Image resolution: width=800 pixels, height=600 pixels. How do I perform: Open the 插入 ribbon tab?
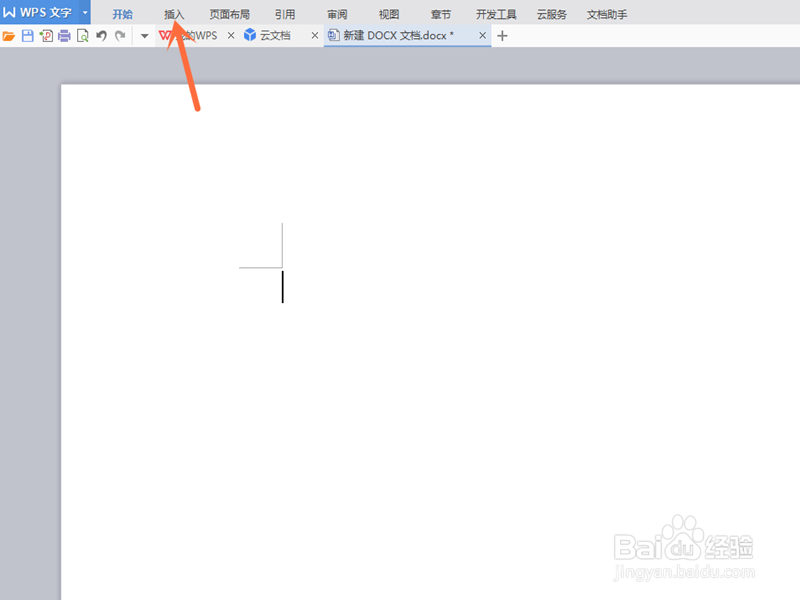pyautogui.click(x=174, y=14)
